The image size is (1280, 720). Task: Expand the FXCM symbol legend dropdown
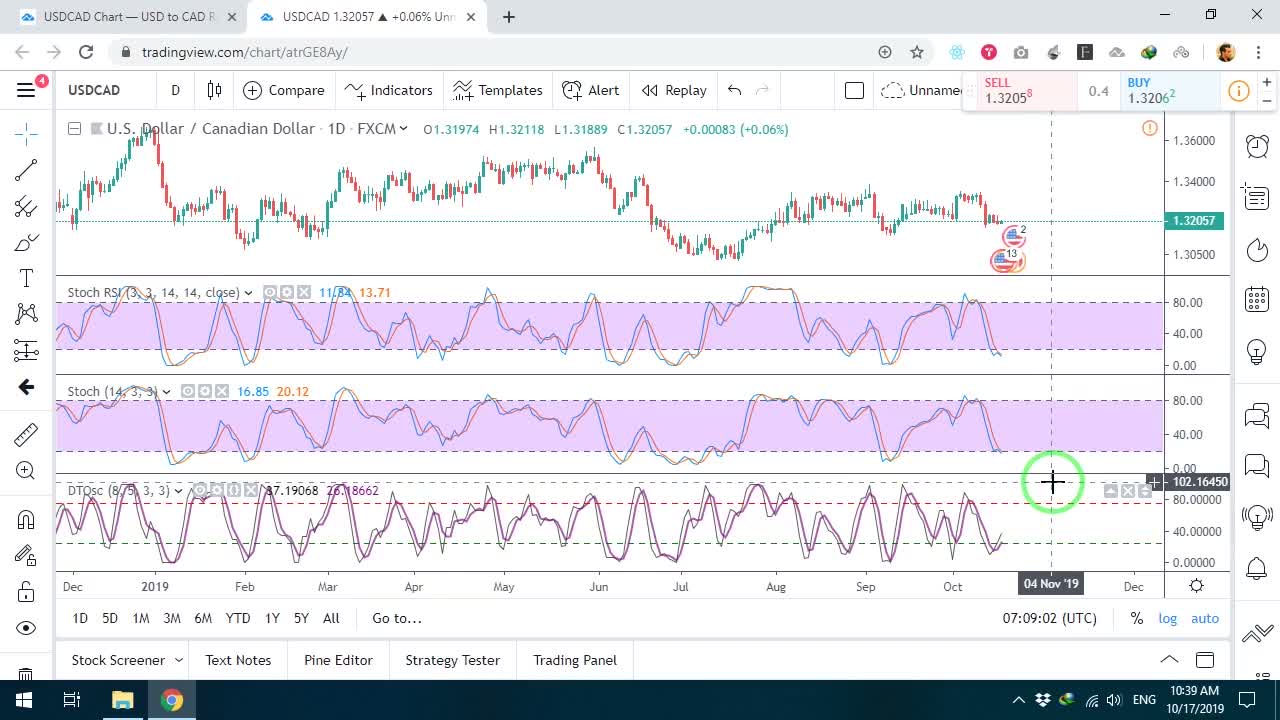(403, 129)
